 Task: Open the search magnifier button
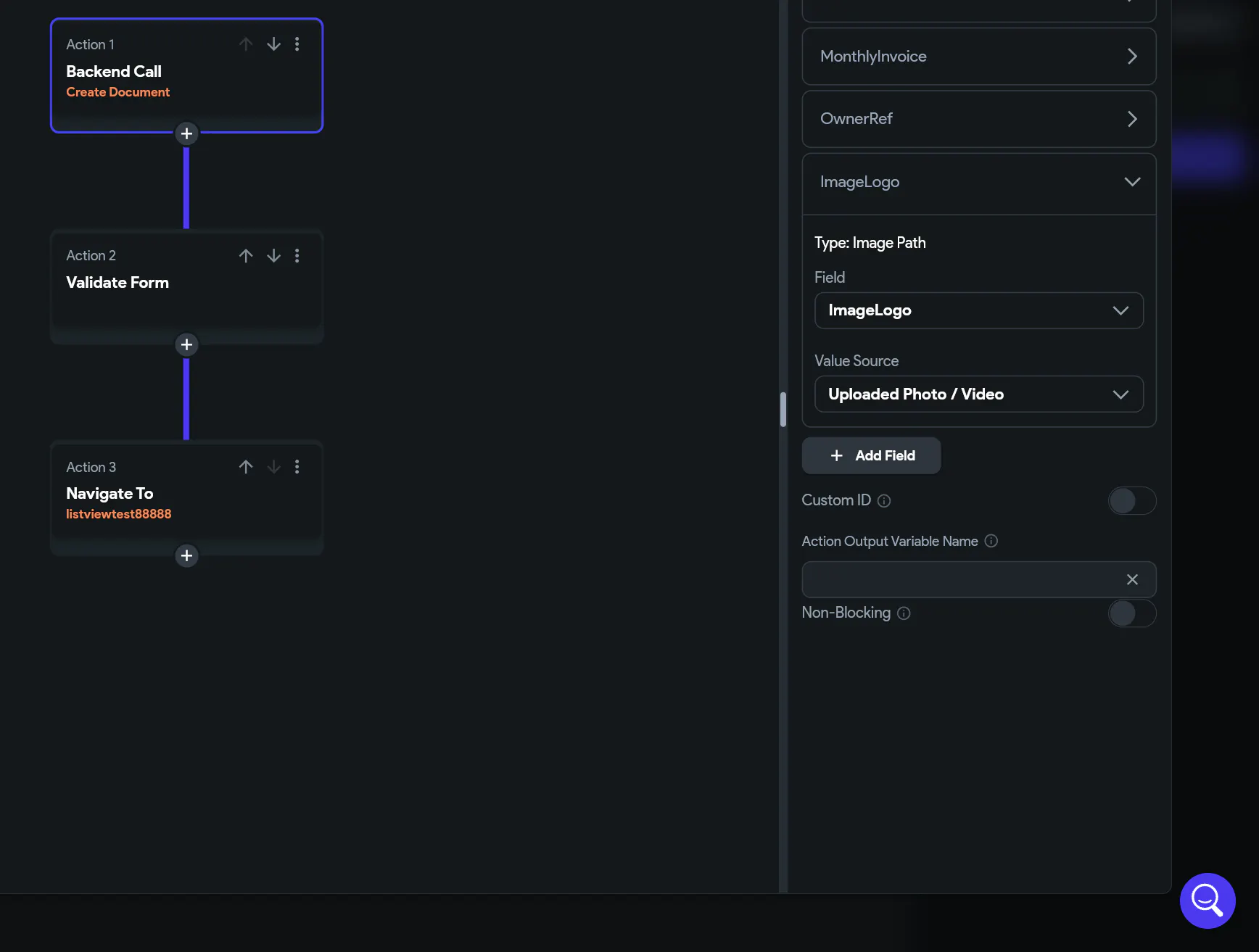point(1208,901)
